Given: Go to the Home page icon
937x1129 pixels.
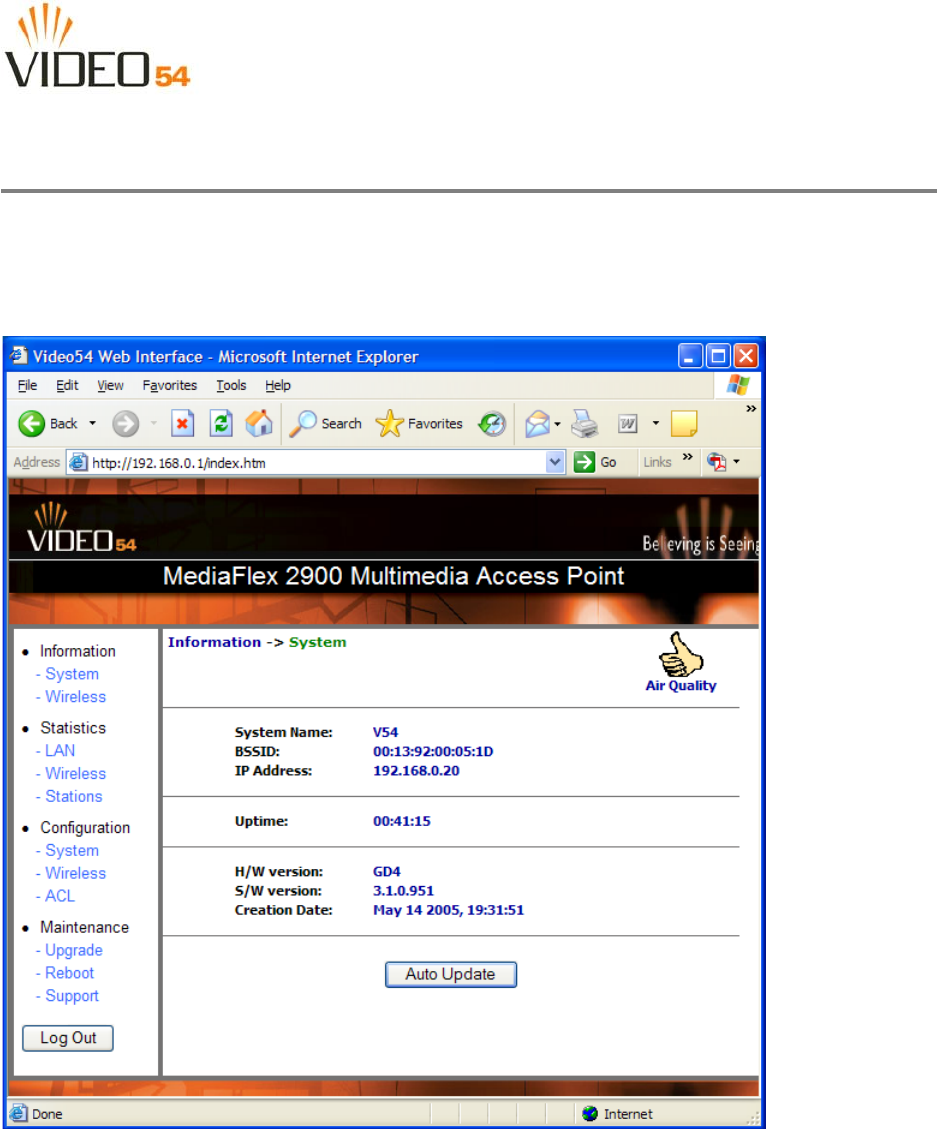Looking at the screenshot, I should (259, 423).
